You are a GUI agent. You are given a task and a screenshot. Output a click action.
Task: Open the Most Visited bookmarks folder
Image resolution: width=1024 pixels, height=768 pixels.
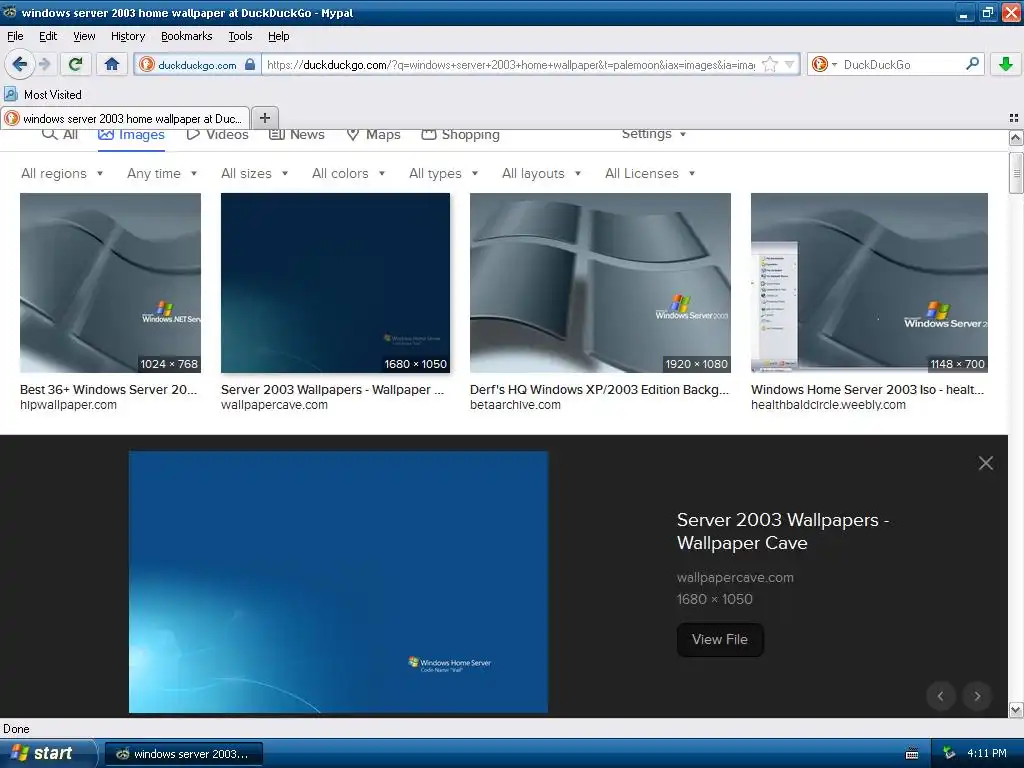pos(43,95)
